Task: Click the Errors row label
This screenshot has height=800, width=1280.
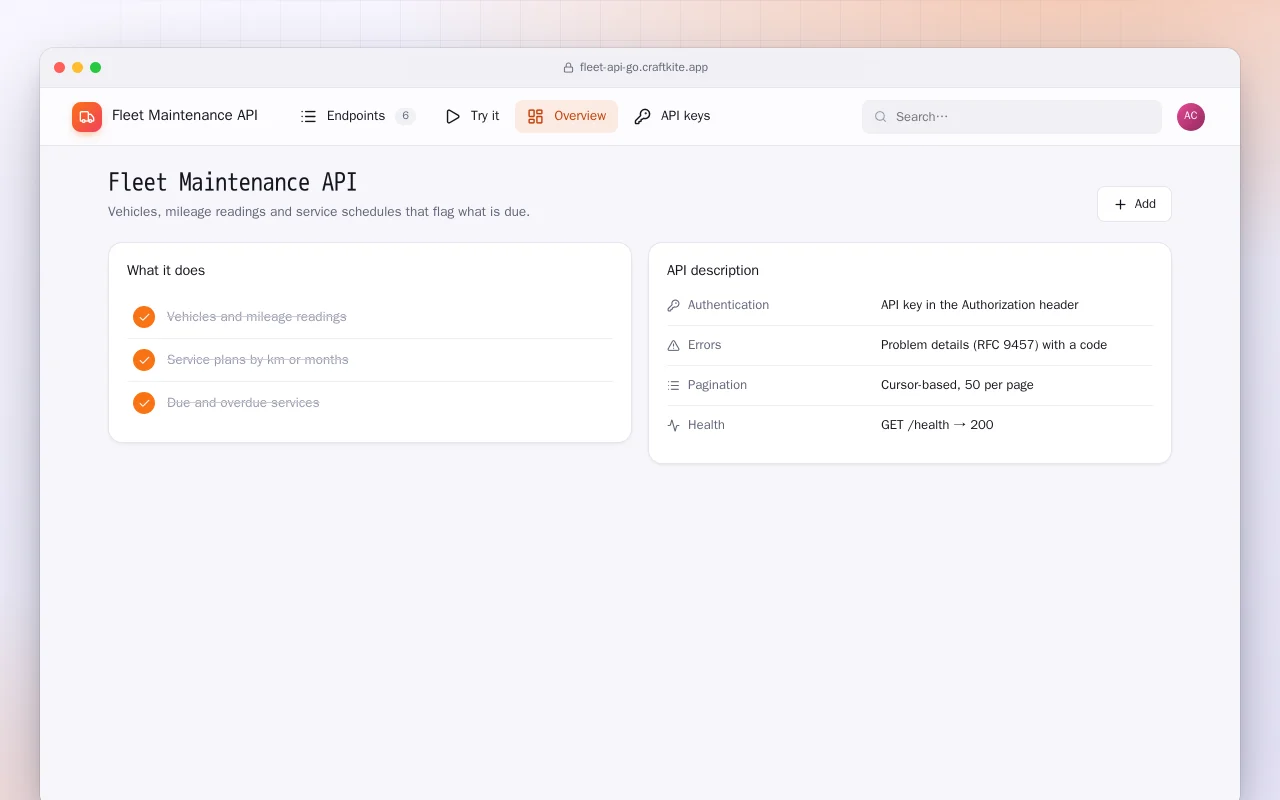Action: tap(704, 345)
